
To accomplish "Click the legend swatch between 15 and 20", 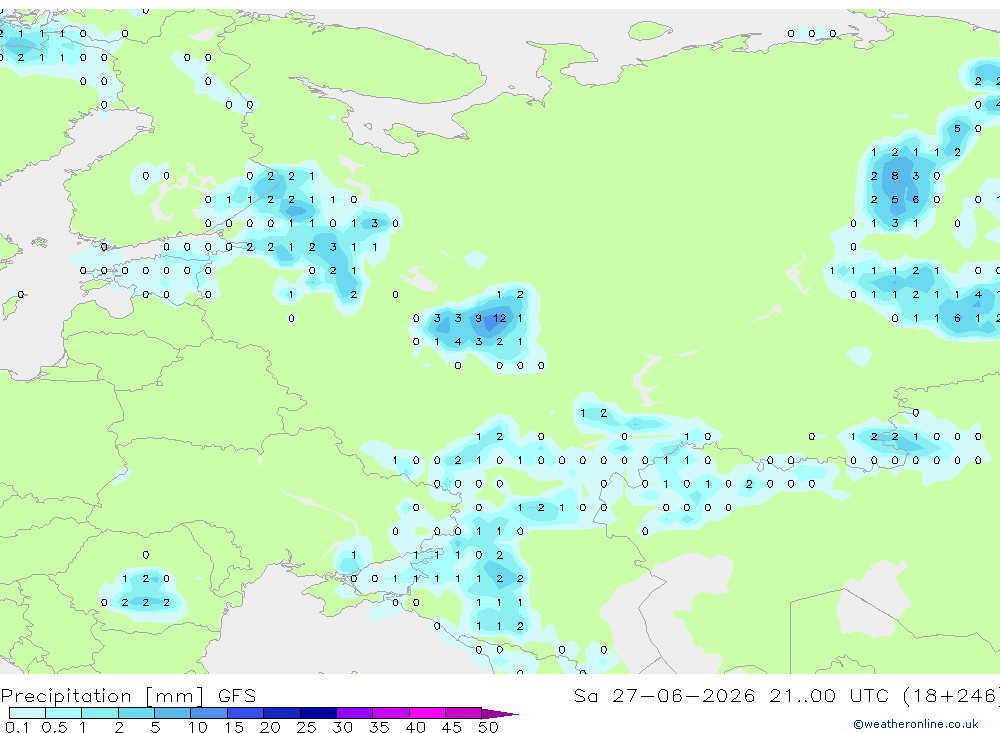I will [x=245, y=713].
